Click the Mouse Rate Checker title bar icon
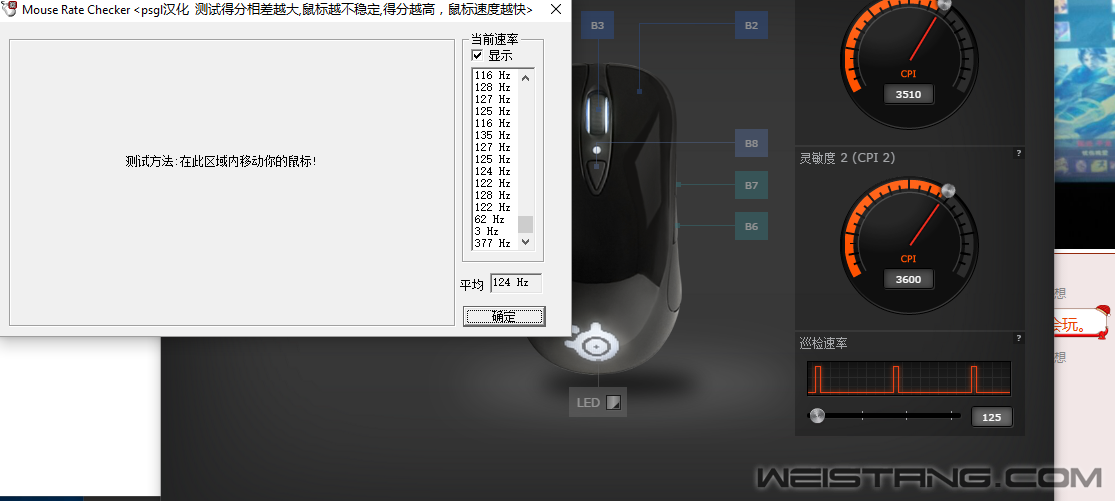1115x501 pixels. pos(9,10)
